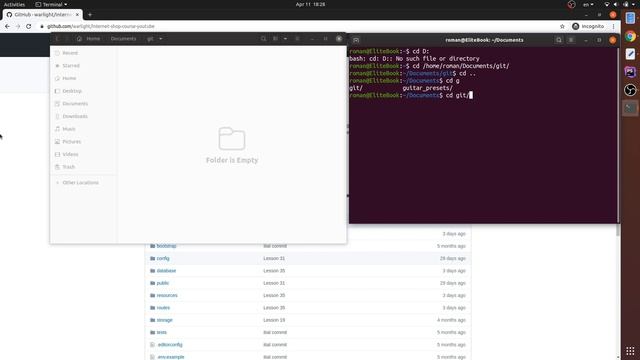Open Trash in Files sidebar
Image resolution: width=640 pixels, height=360 pixels.
[x=83, y=167]
